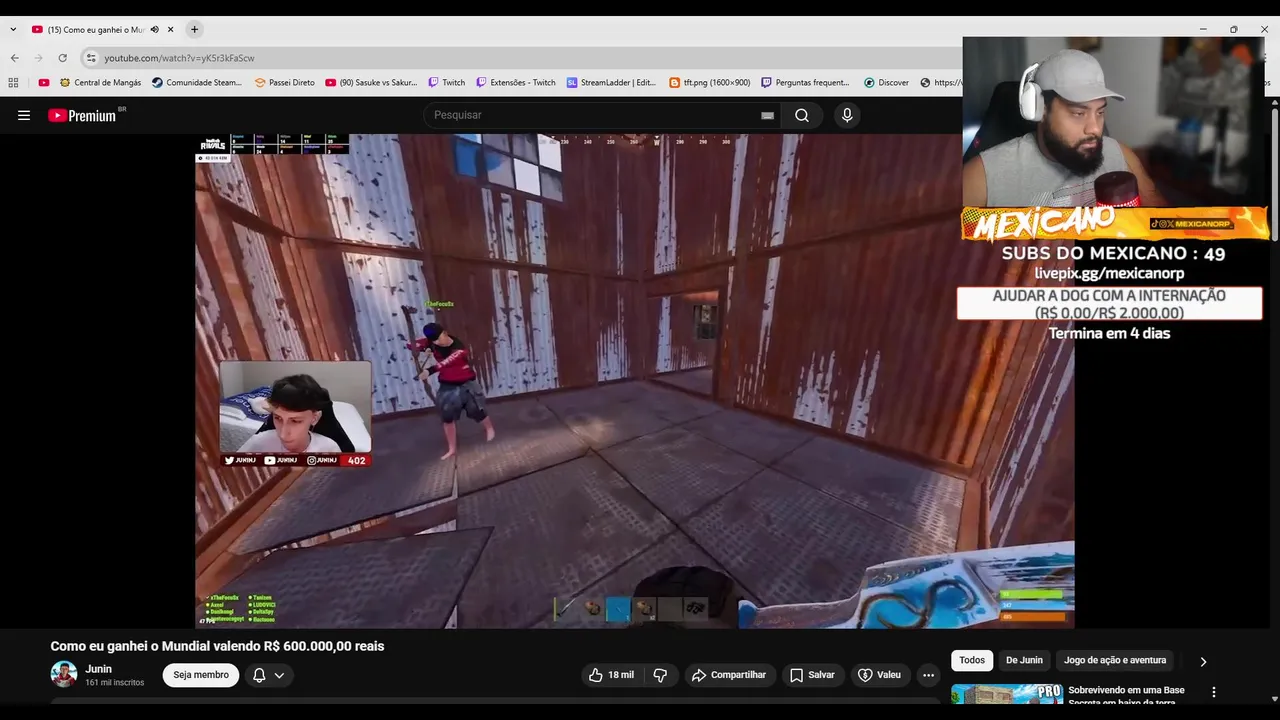This screenshot has height=720, width=1280.
Task: Go back with browser back arrow
Action: (15, 58)
